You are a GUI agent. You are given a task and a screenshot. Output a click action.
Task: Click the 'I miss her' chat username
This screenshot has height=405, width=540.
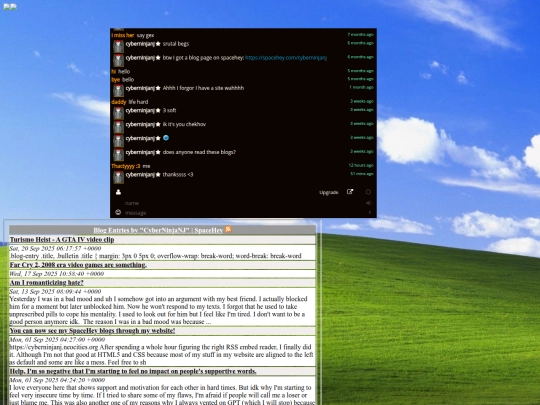(123, 35)
